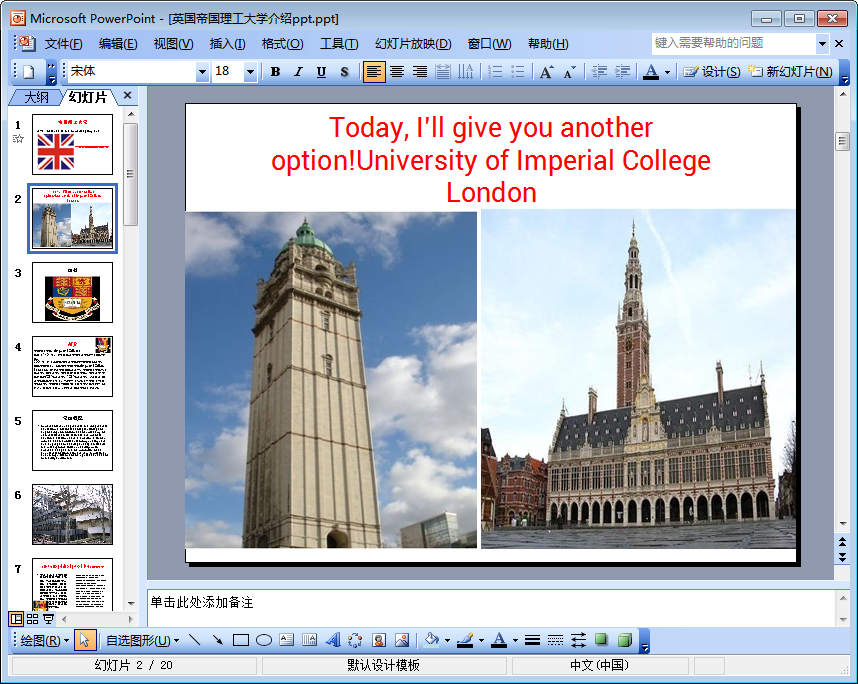Click the Select Objects pointer tool
Screen dimensions: 858x684
84,640
